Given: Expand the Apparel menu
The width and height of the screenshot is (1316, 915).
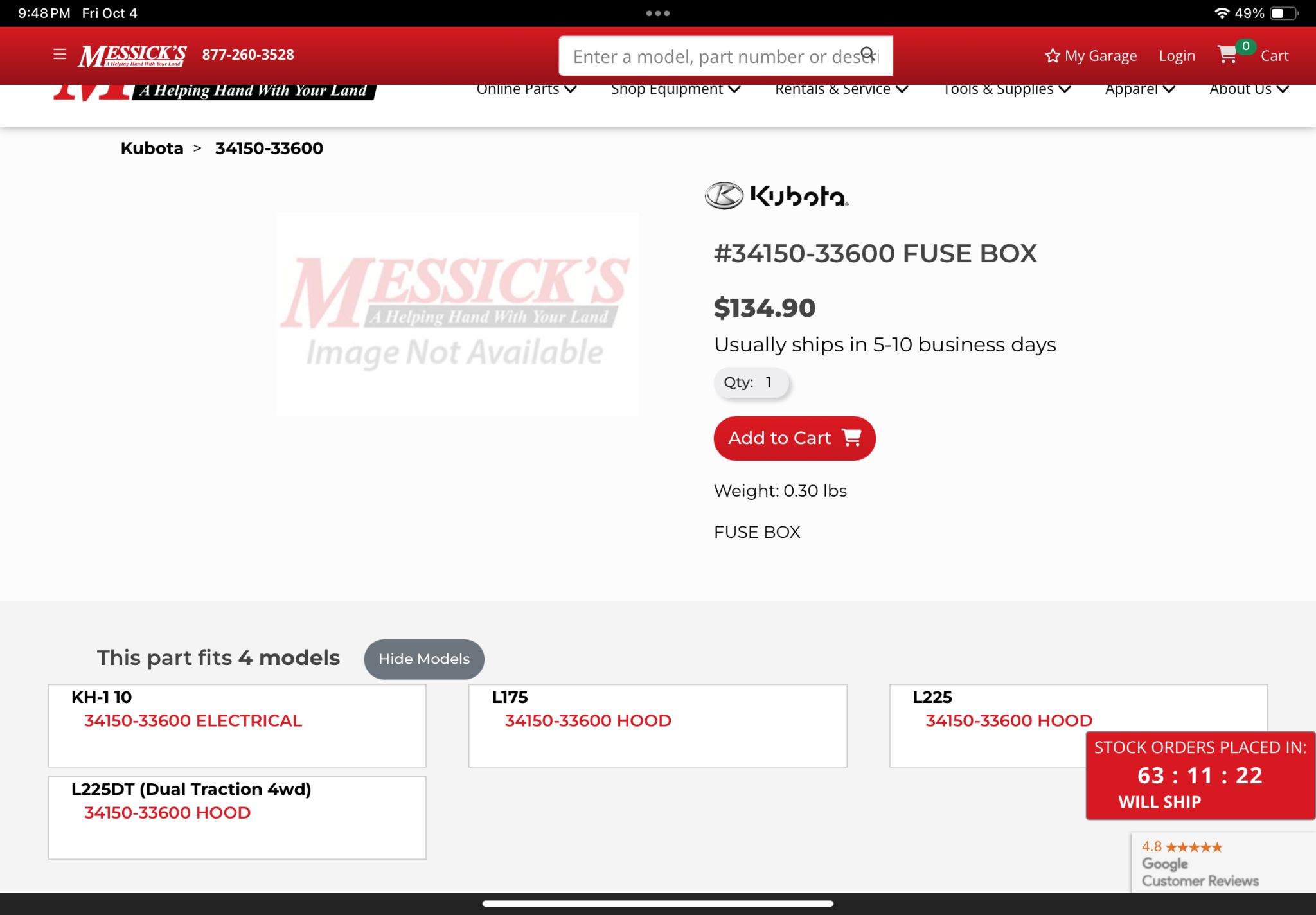Looking at the screenshot, I should point(1140,89).
